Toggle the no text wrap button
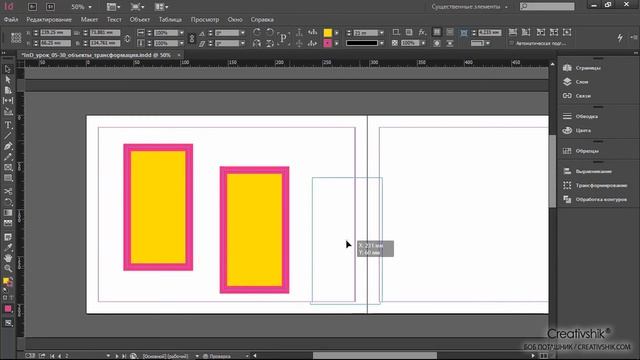 [x=437, y=32]
